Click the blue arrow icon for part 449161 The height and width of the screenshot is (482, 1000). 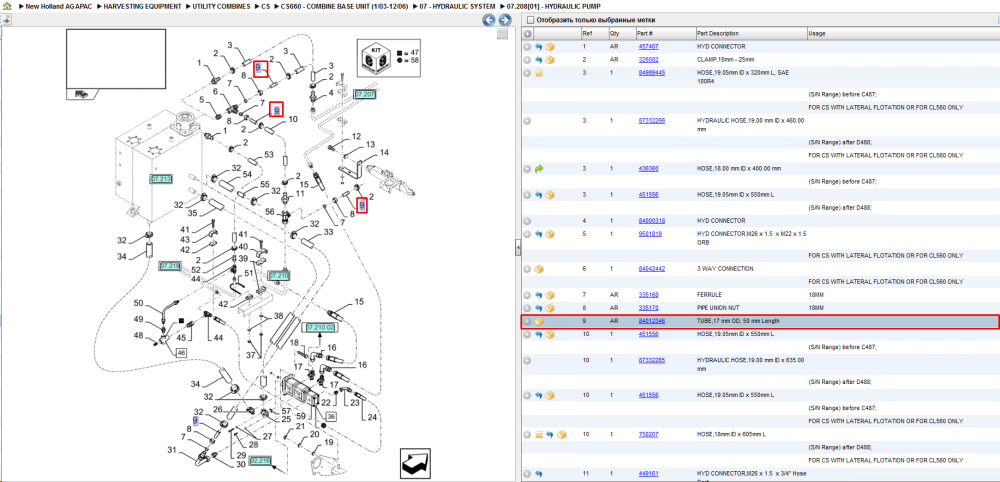(539, 474)
